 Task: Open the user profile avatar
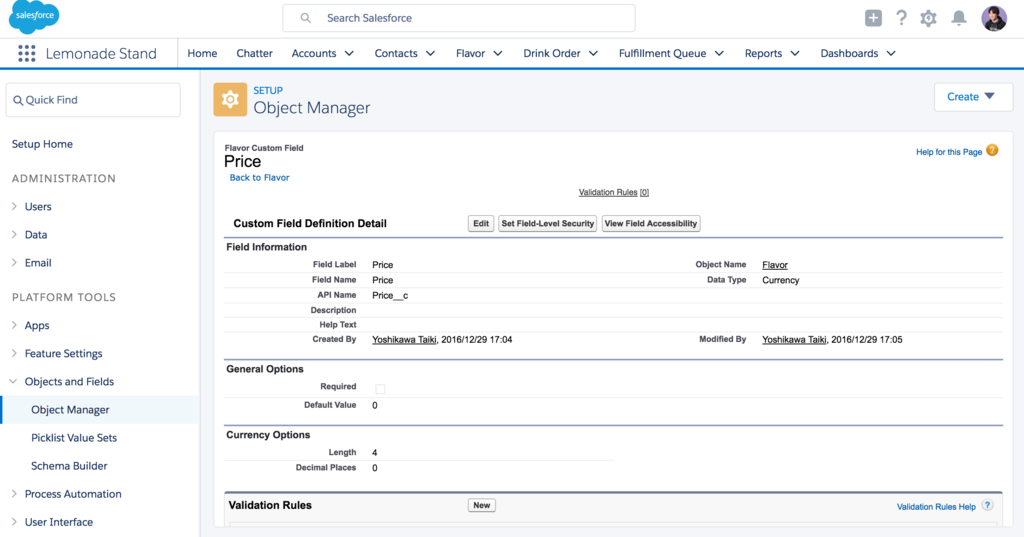[994, 18]
